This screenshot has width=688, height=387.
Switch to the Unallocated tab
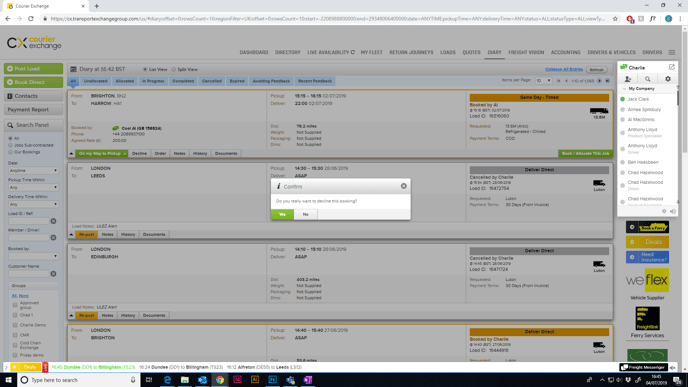point(95,81)
